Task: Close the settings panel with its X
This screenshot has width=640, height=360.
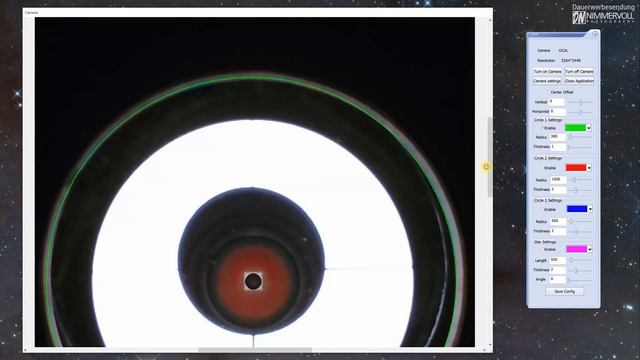Action: point(595,34)
